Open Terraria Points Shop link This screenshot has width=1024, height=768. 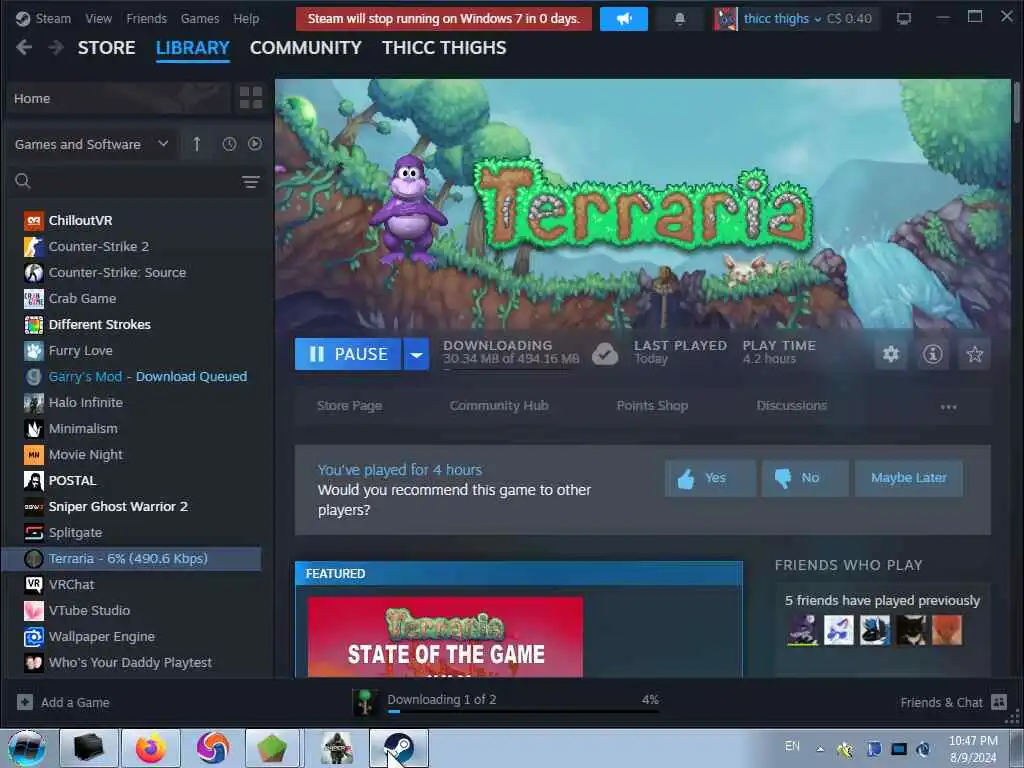[x=652, y=406]
